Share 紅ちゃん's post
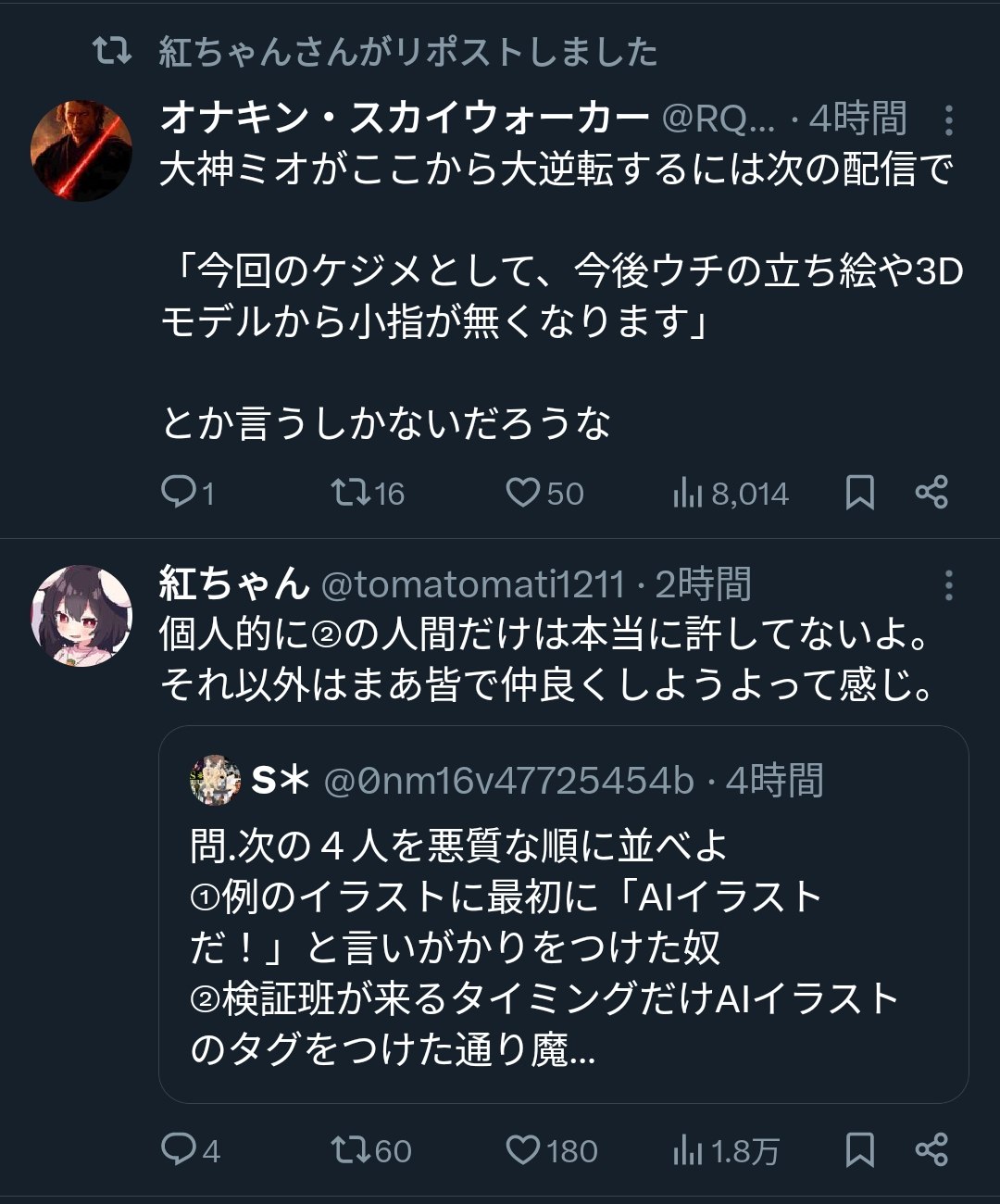The width and height of the screenshot is (1000, 1204). pyautogui.click(x=931, y=1150)
